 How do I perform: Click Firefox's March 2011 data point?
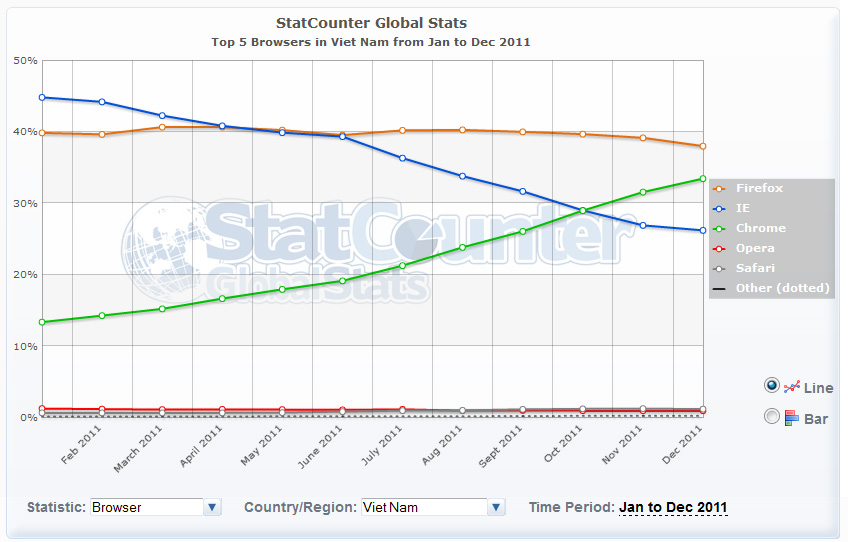tap(162, 127)
